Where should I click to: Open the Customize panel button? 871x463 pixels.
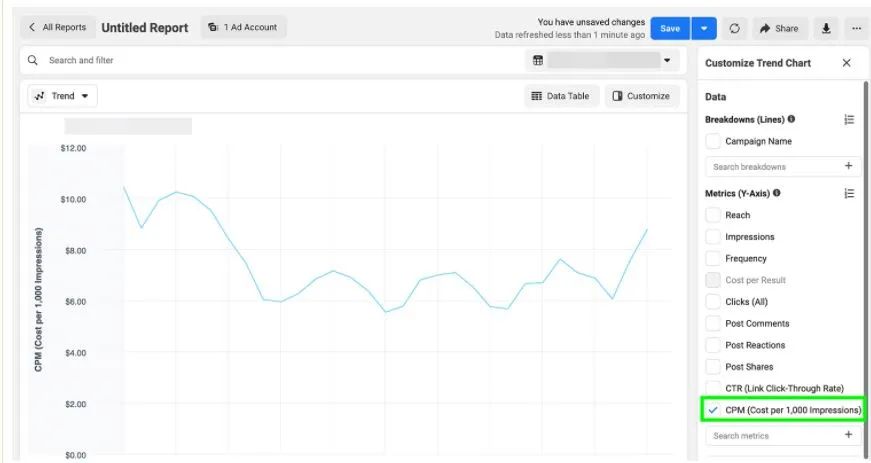tap(641, 96)
